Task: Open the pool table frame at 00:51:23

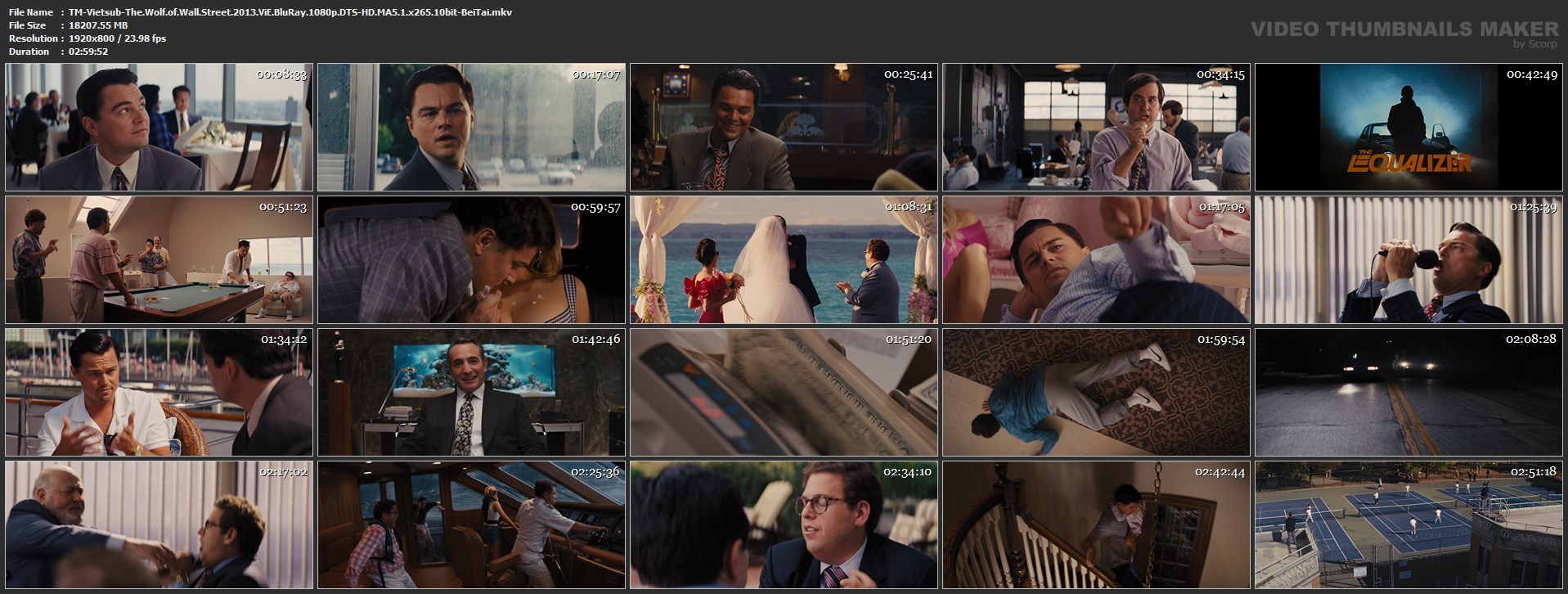Action: point(159,260)
